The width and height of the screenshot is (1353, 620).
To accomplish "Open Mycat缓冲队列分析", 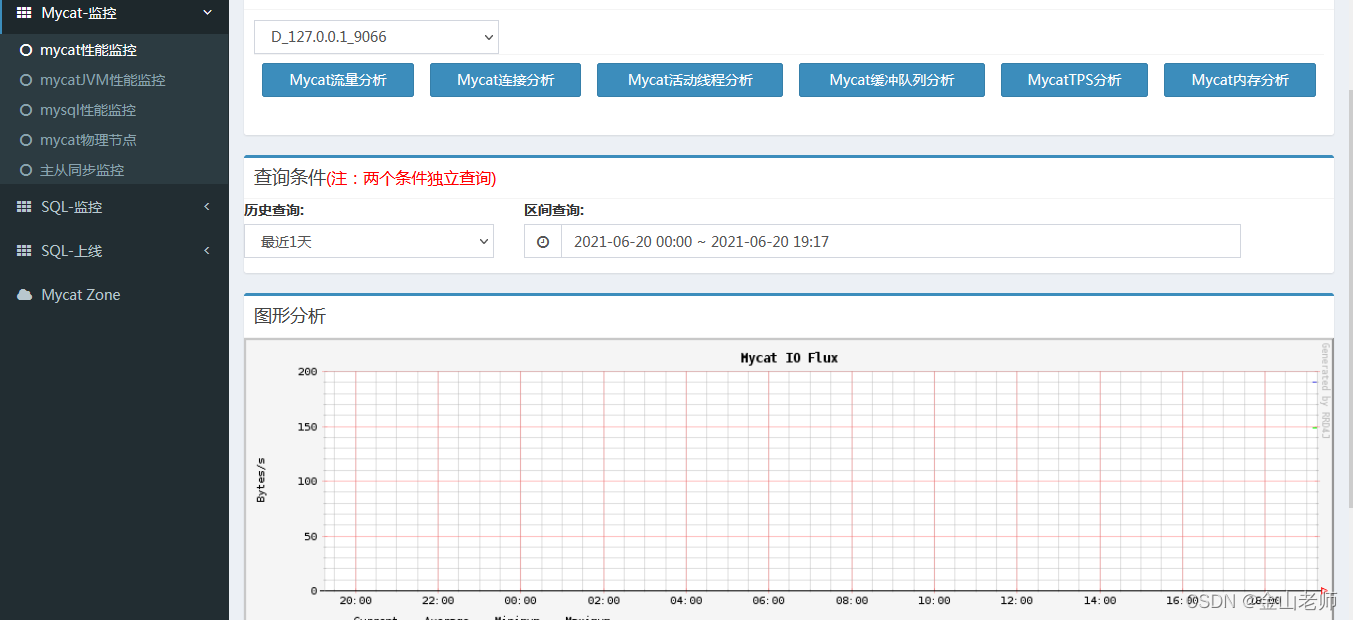I will pyautogui.click(x=892, y=80).
